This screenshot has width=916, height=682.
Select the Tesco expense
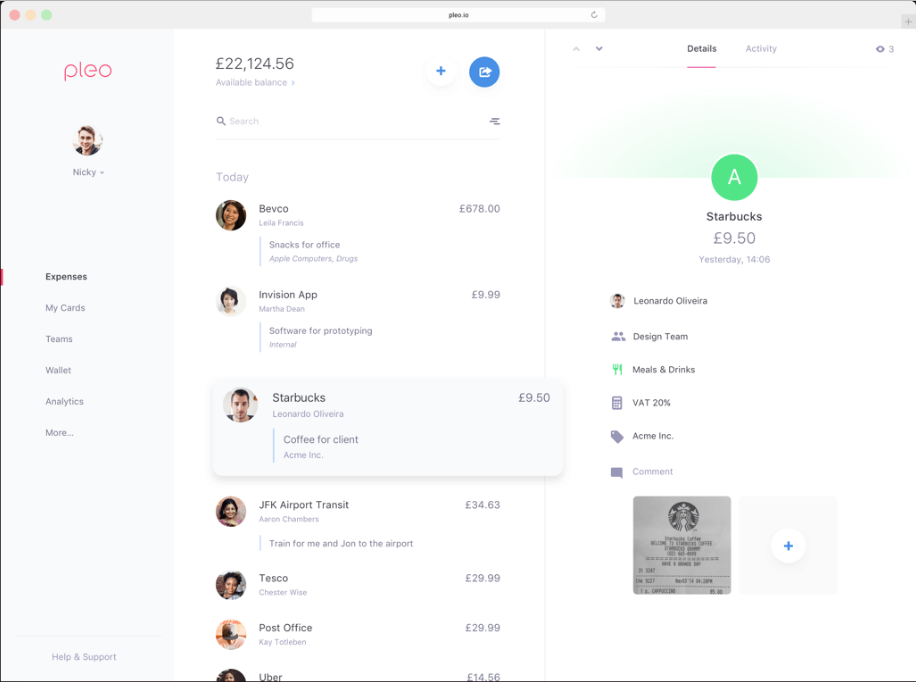coord(358,584)
